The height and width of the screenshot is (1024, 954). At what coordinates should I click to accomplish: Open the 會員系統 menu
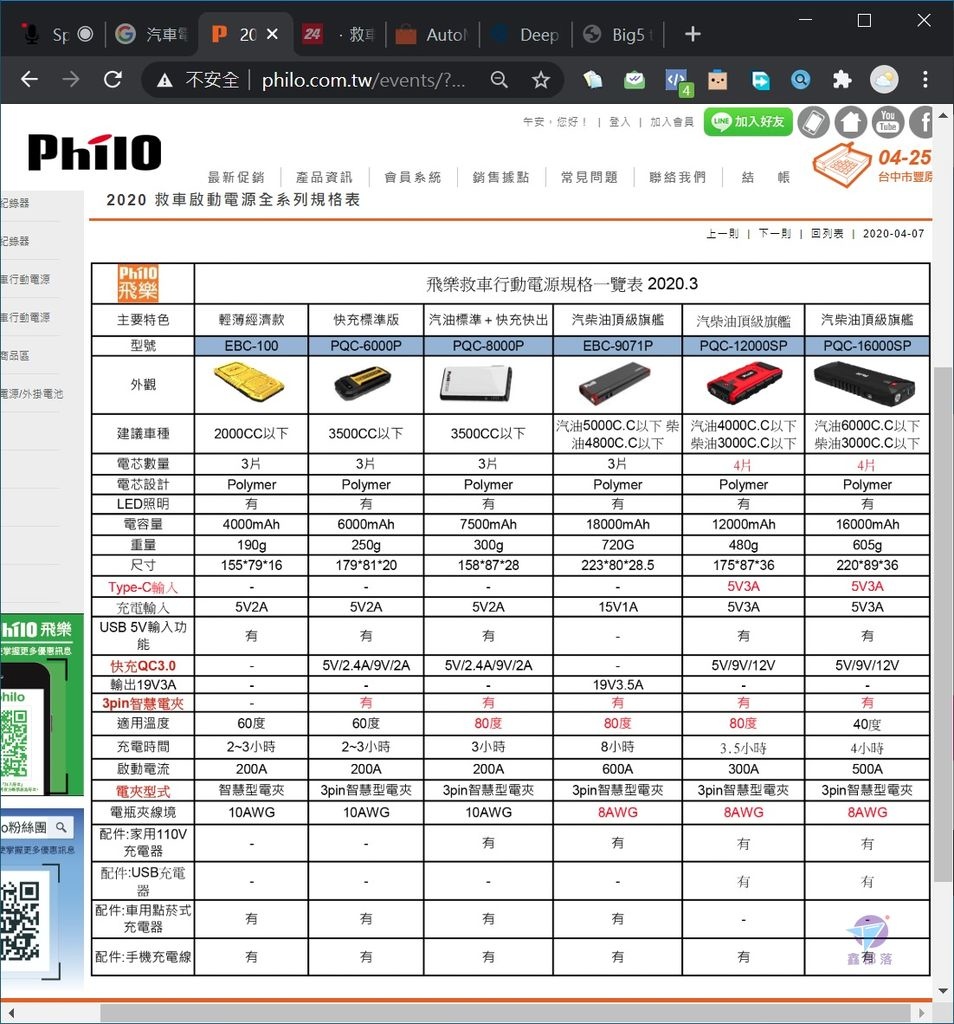click(x=413, y=177)
